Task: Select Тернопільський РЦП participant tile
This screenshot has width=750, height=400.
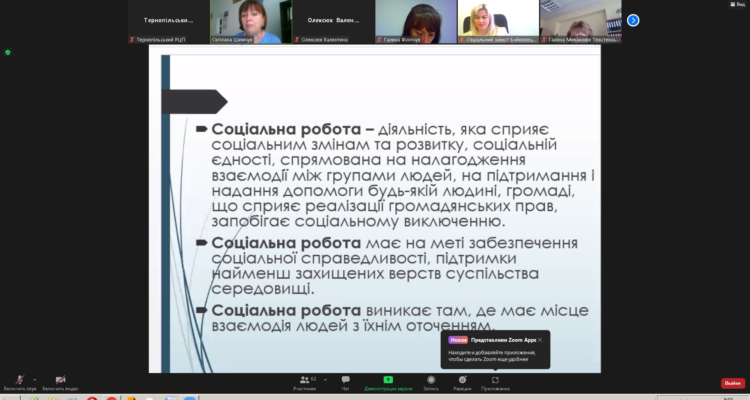Action: 163,22
